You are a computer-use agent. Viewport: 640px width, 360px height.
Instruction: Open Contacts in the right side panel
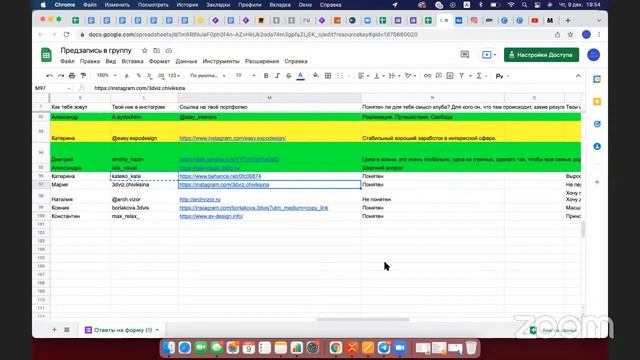597,146
